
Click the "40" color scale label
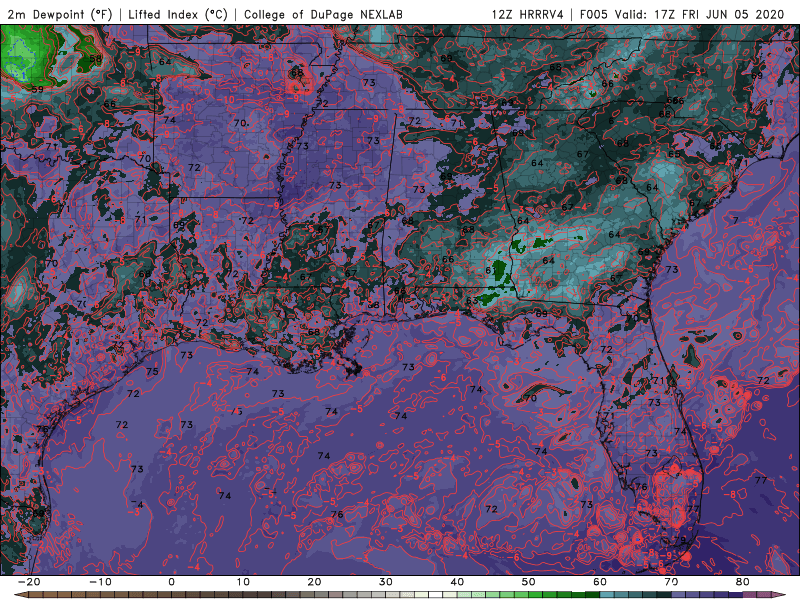(457, 582)
